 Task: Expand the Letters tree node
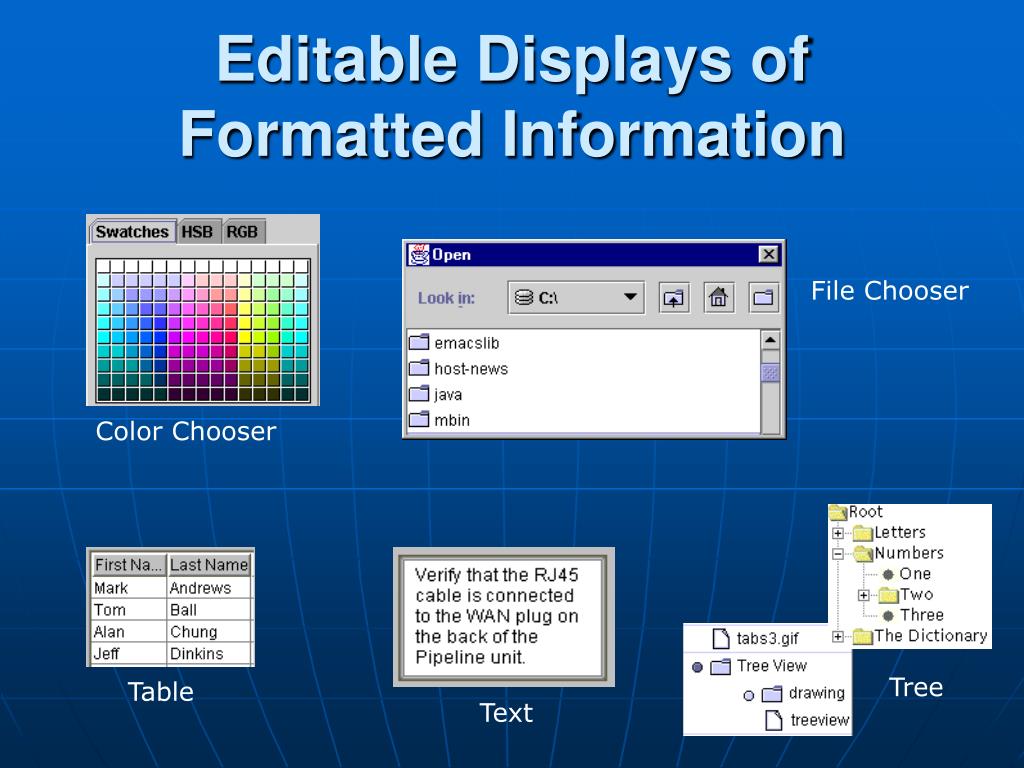tap(839, 533)
